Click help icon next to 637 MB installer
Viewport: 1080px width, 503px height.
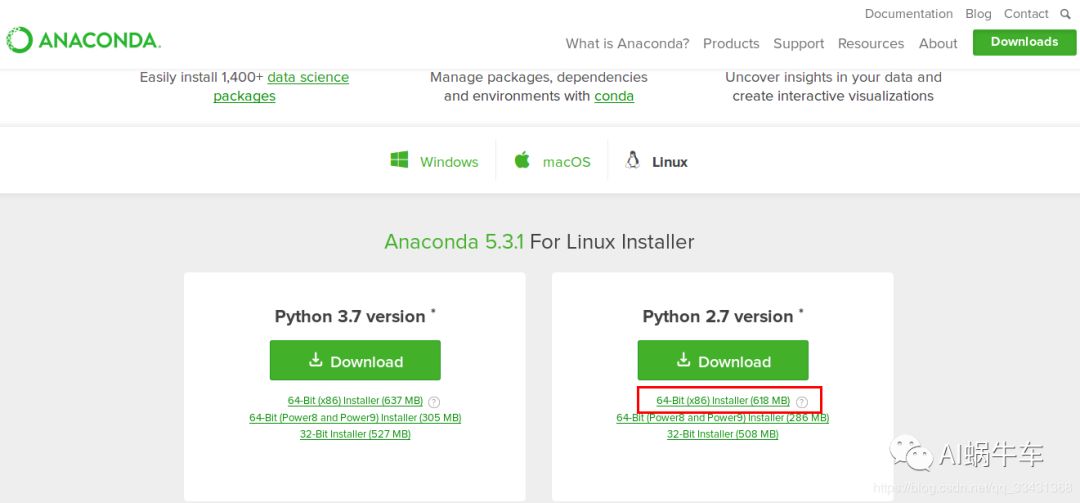pyautogui.click(x=434, y=402)
